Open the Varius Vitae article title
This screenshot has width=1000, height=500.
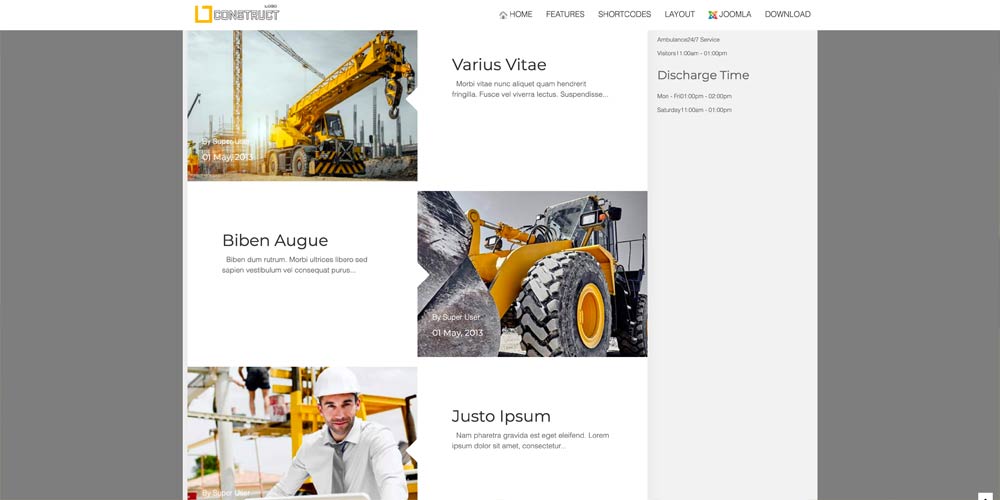[x=499, y=65]
